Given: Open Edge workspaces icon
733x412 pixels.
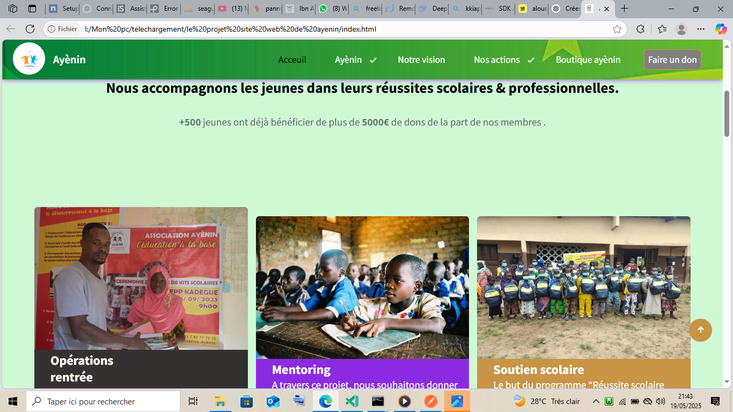Looking at the screenshot, I should click(13, 8).
